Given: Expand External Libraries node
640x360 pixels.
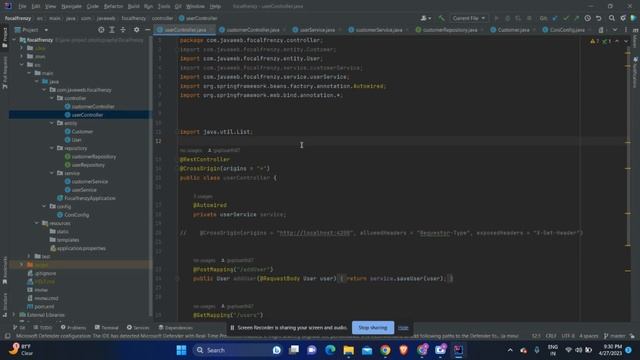Looking at the screenshot, I should (14, 315).
